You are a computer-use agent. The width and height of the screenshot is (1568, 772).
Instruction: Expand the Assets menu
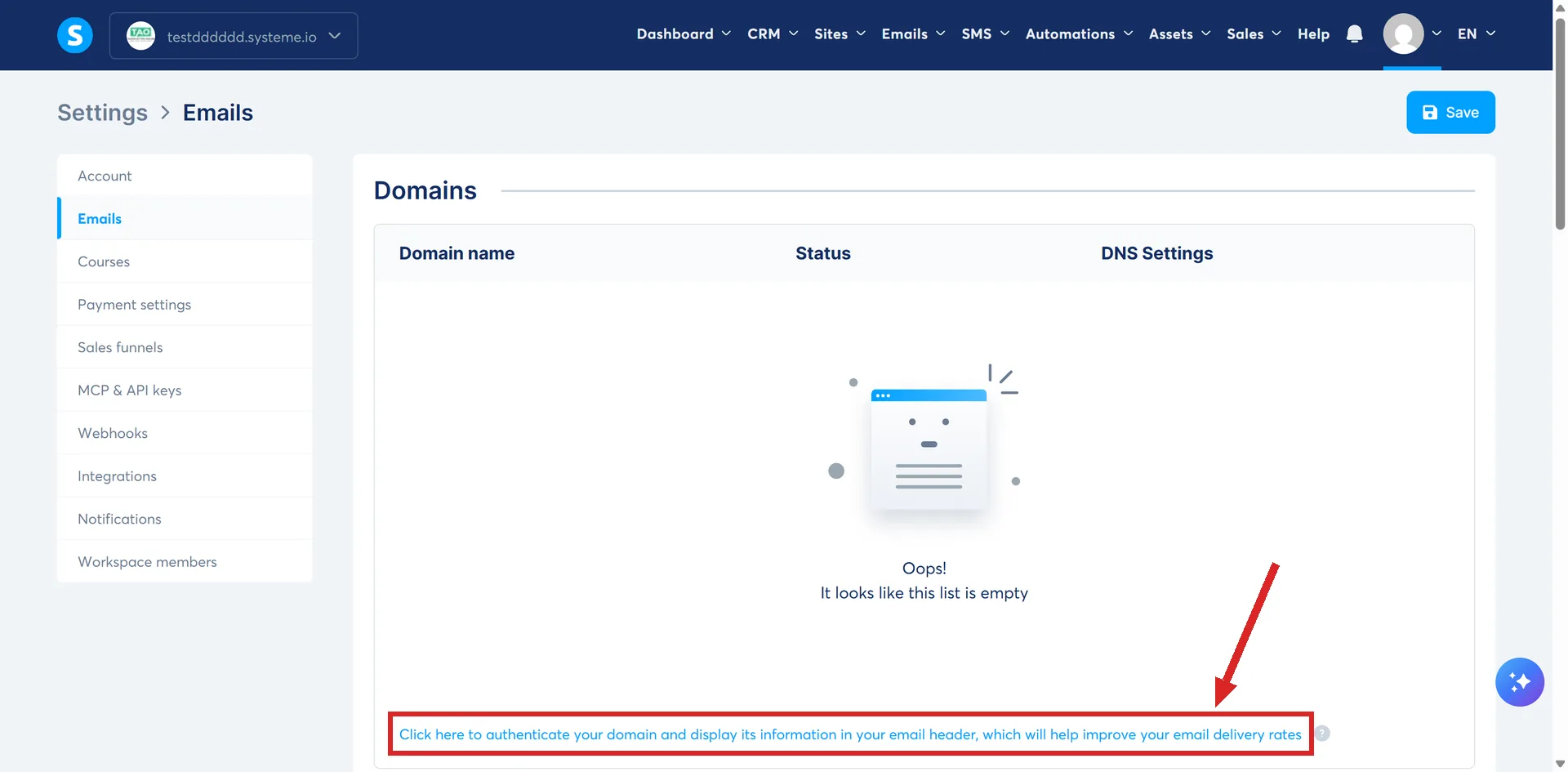click(x=1179, y=33)
